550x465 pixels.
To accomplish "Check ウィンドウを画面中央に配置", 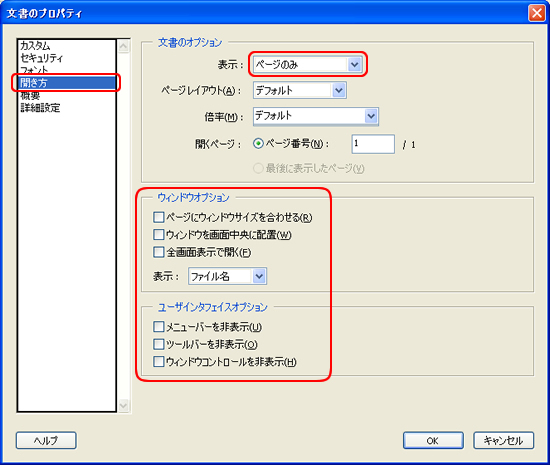I will coord(159,234).
